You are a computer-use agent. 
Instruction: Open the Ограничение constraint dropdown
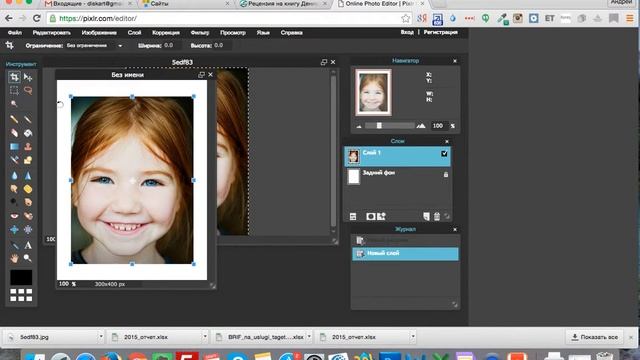94,46
